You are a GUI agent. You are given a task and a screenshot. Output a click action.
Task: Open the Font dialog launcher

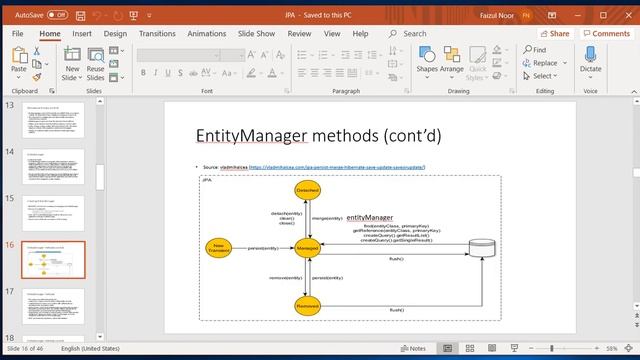[287, 91]
